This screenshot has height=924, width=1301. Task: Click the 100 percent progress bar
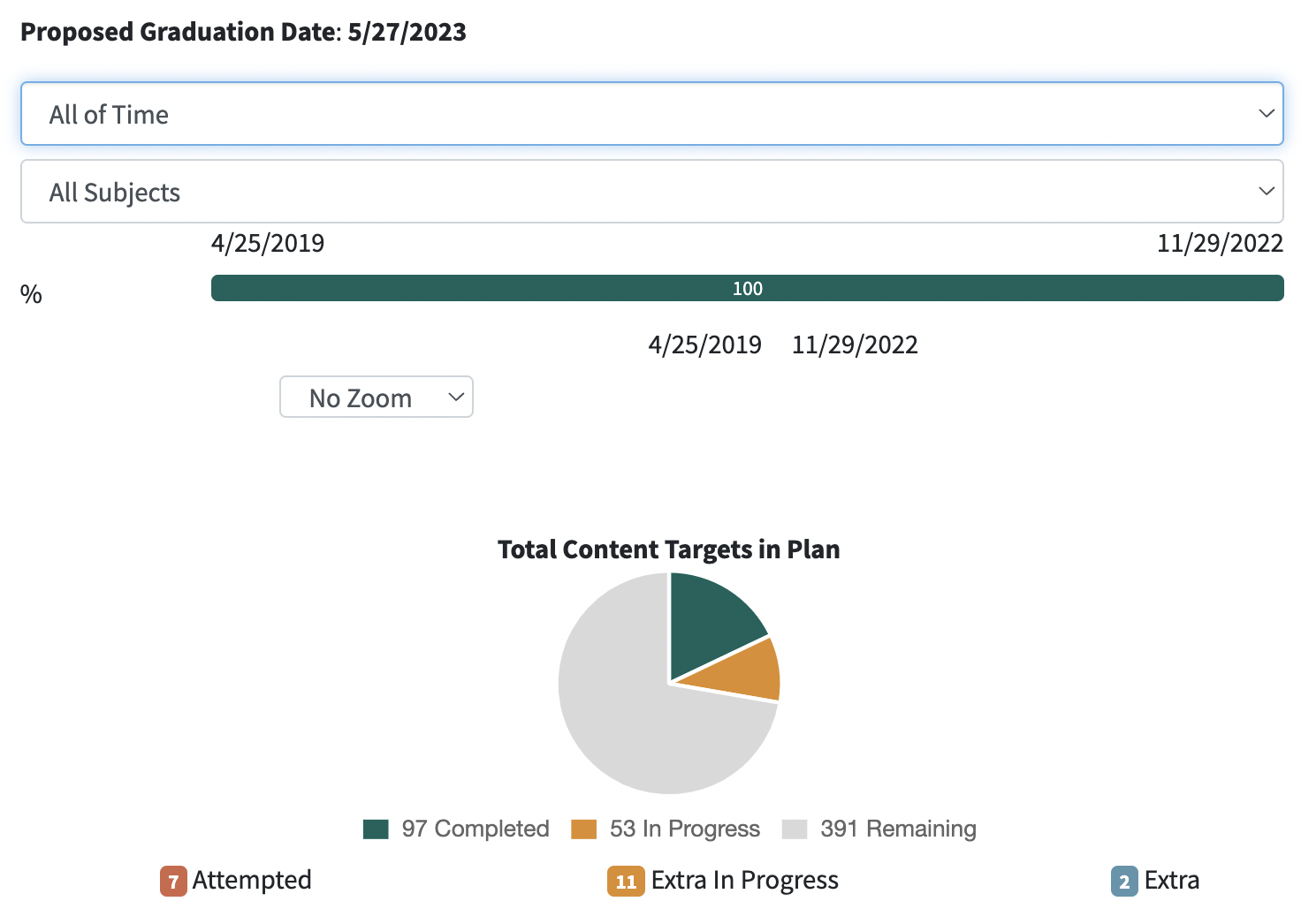pyautogui.click(x=747, y=288)
